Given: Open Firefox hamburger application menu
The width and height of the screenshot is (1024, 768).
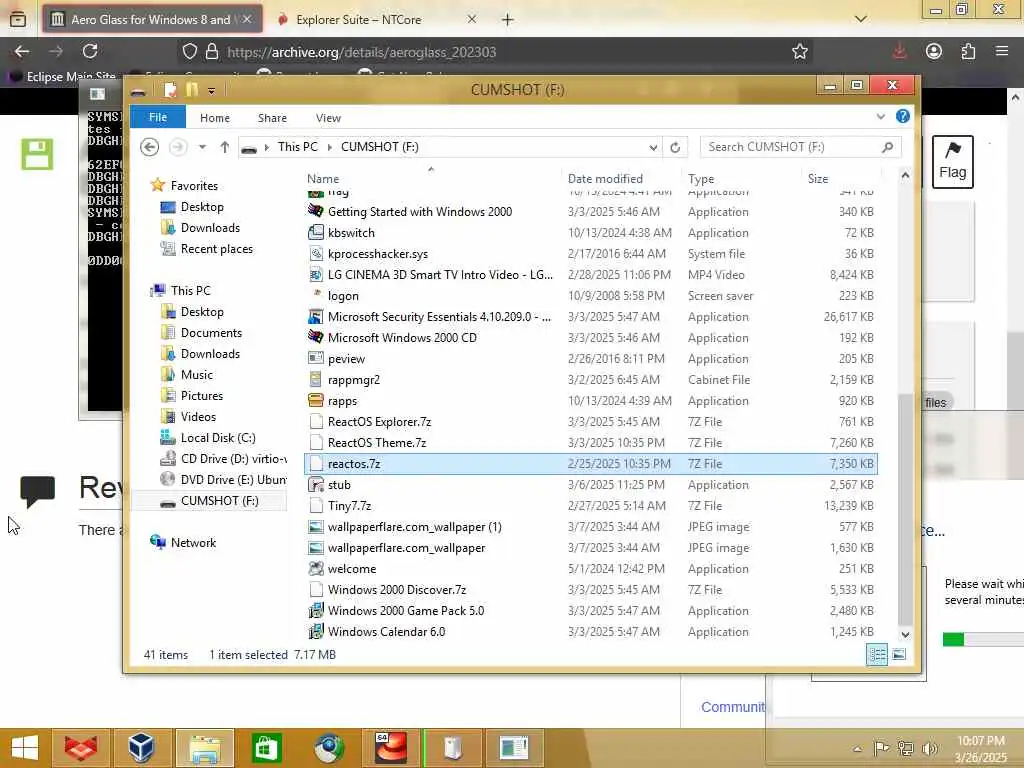Looking at the screenshot, I should [x=1002, y=51].
